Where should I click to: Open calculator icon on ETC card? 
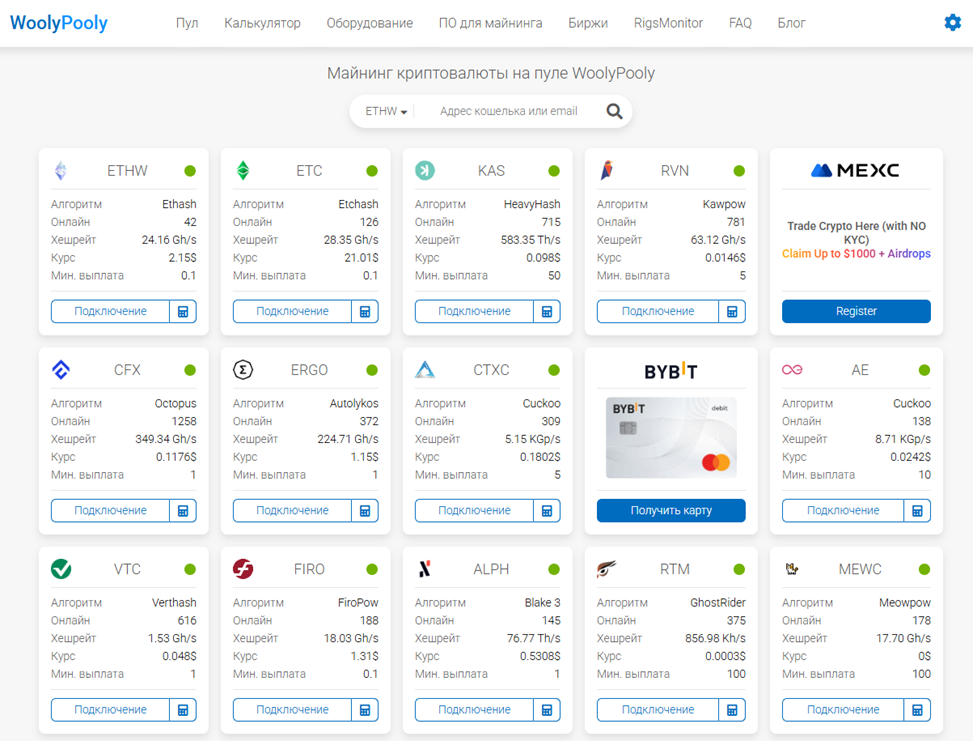point(365,312)
